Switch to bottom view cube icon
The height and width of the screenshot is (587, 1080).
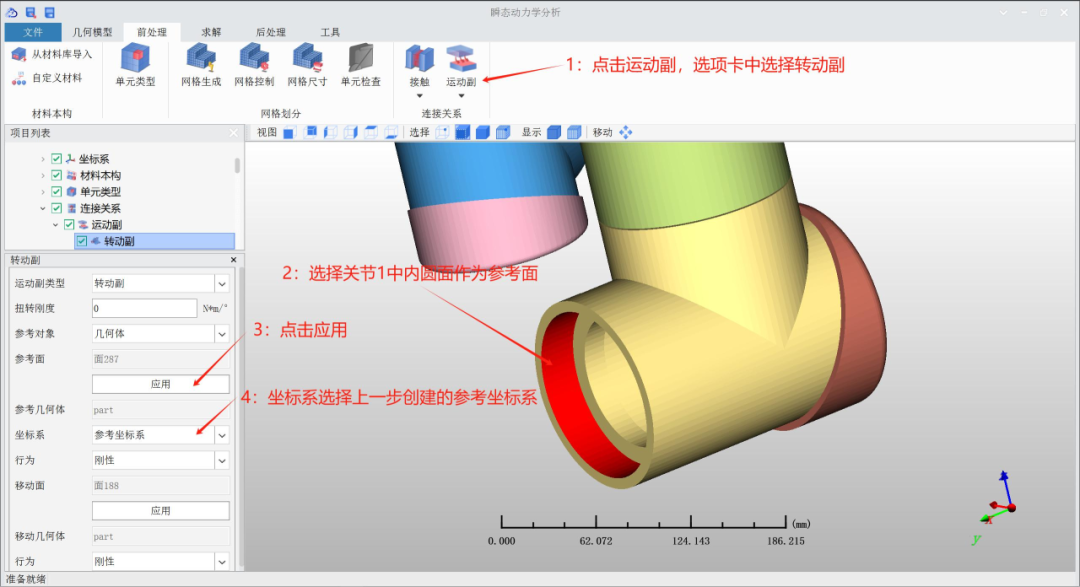(391, 132)
